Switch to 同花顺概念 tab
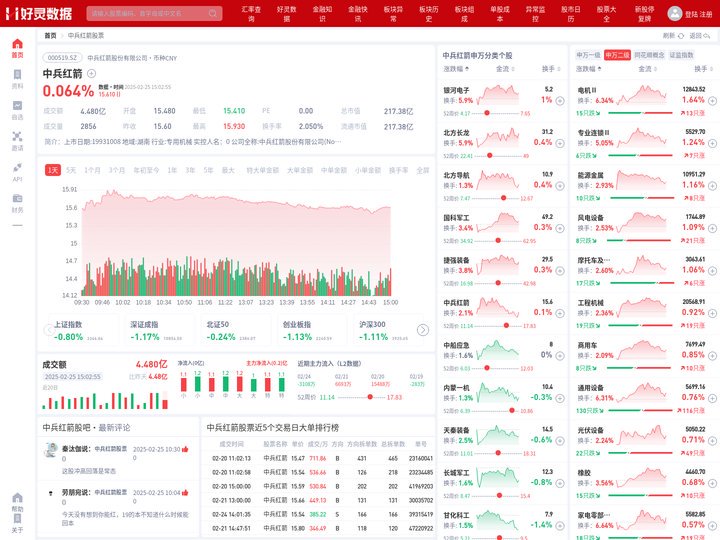 649,55
